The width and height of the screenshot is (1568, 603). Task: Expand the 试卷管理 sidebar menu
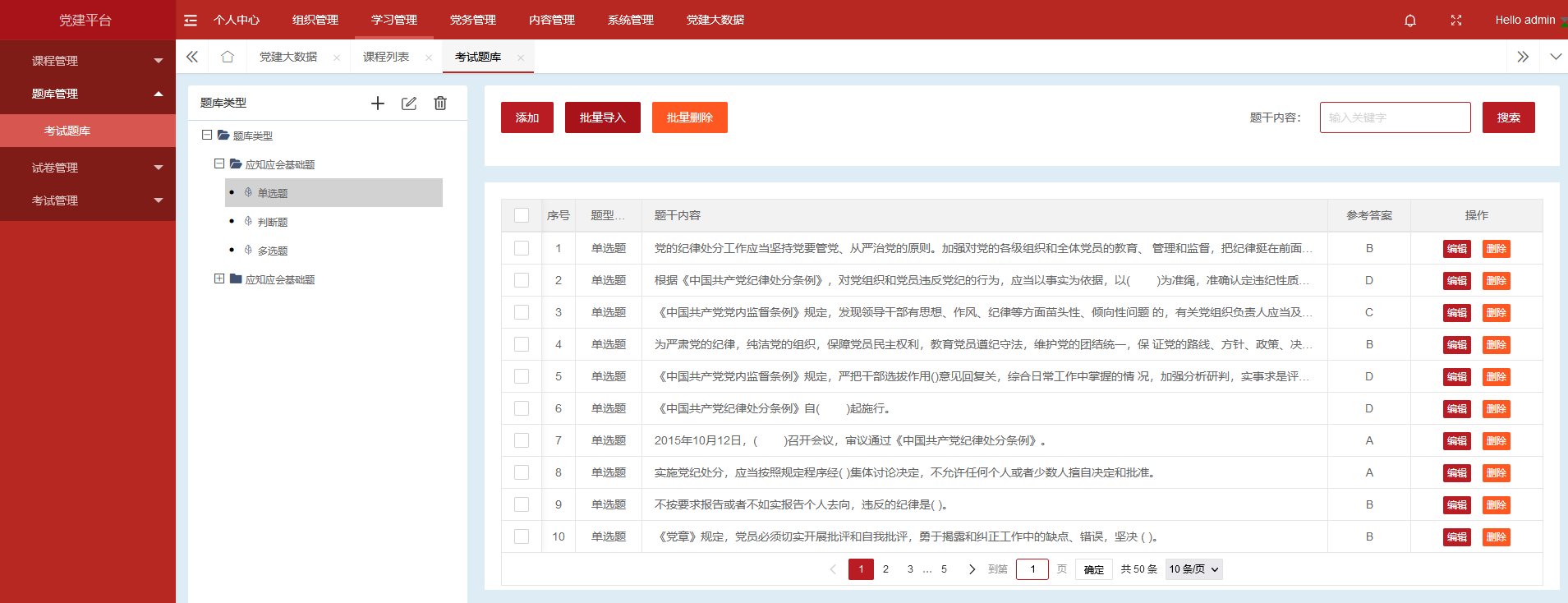click(x=88, y=168)
